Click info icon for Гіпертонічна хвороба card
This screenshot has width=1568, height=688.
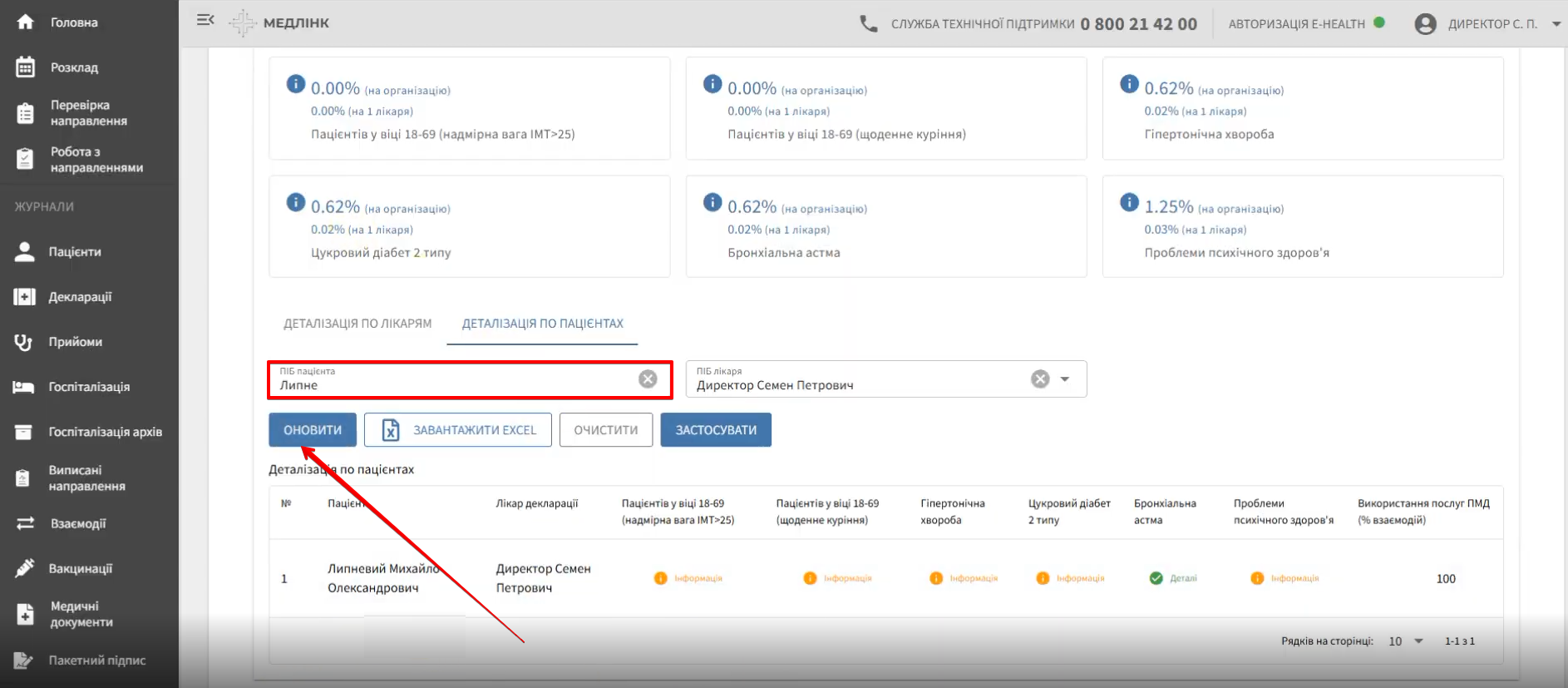1129,84
